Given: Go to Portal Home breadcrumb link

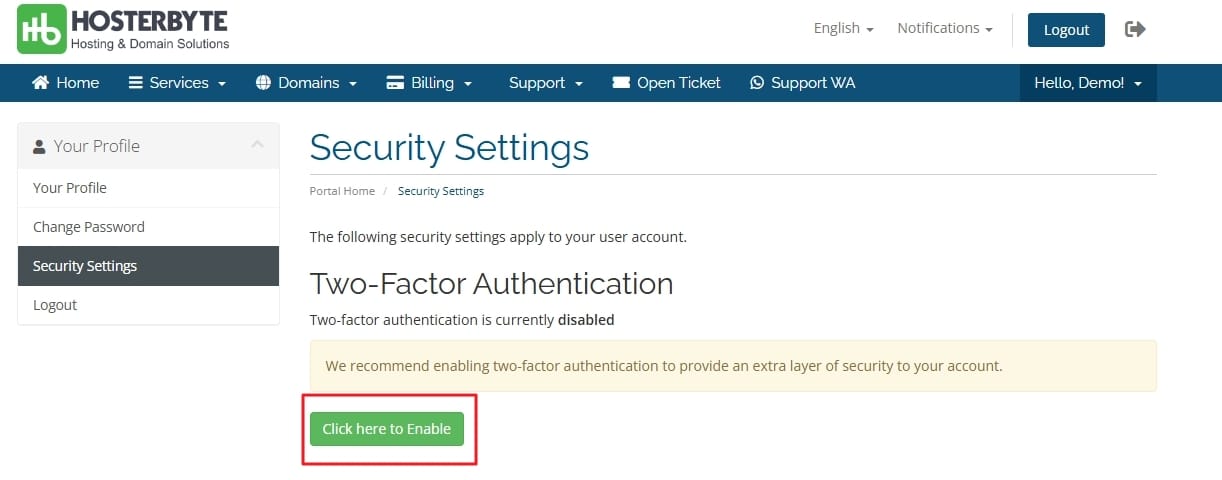Looking at the screenshot, I should 342,191.
